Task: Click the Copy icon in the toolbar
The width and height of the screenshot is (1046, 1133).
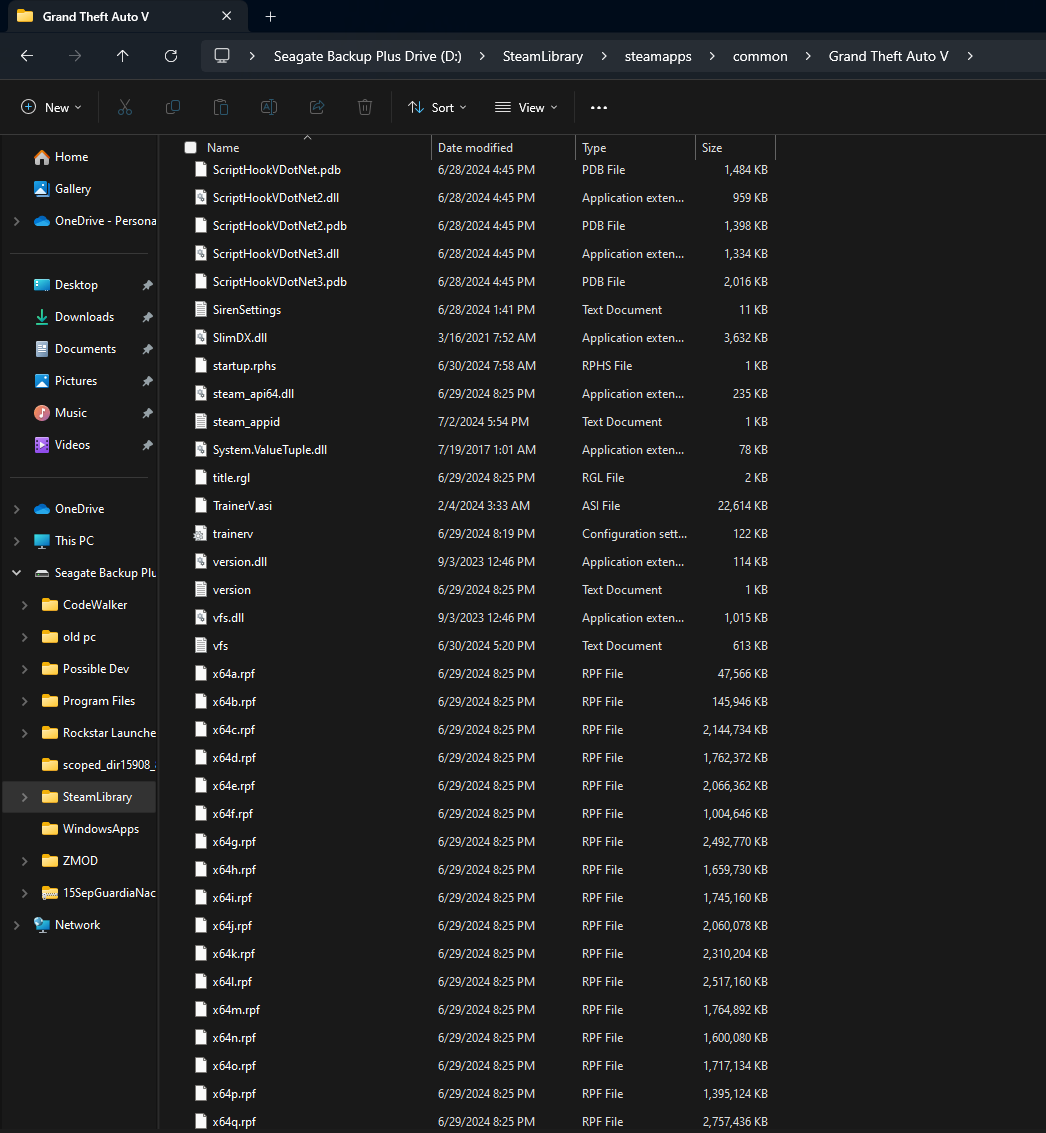Action: click(172, 107)
